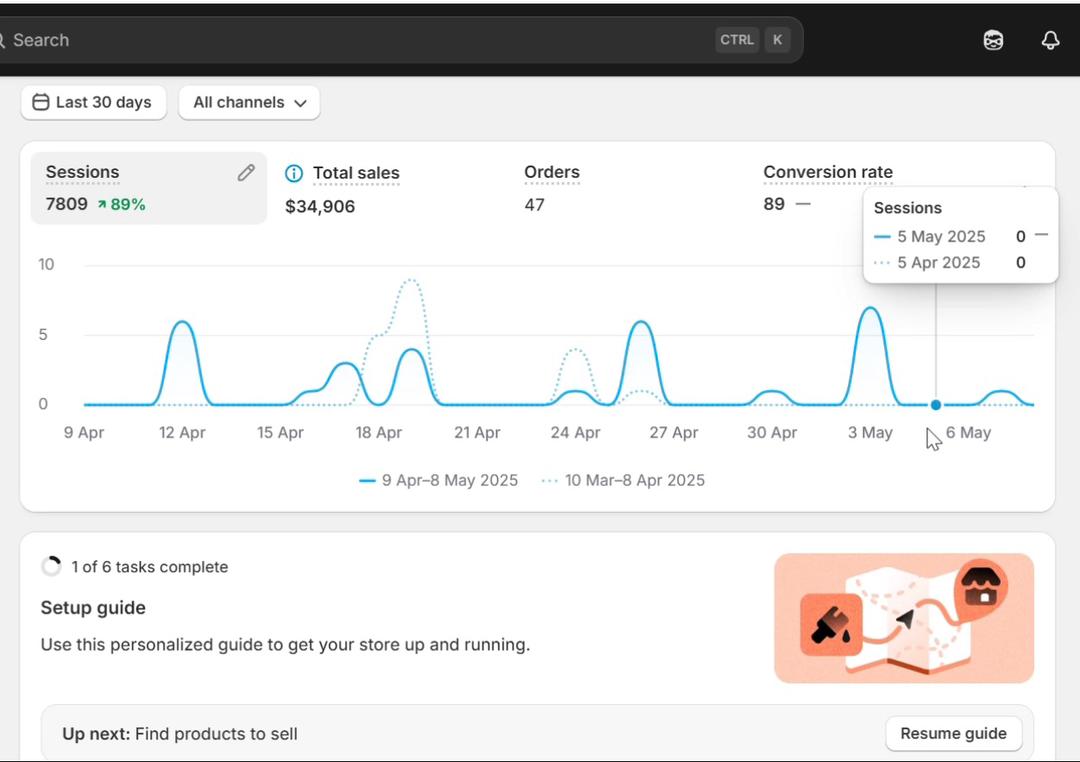Viewport: 1080px width, 762px height.
Task: Click the CTRL shortcut key badge
Action: point(737,40)
